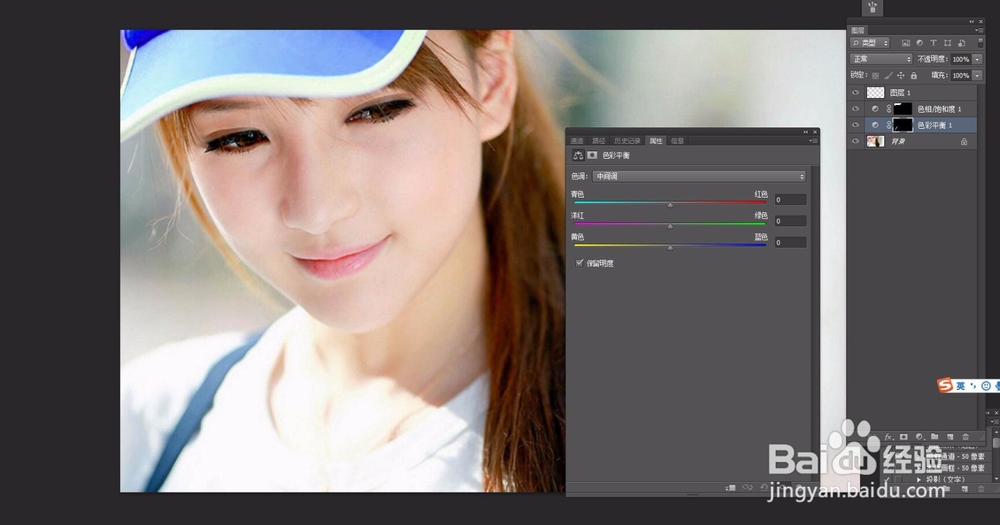Lock image pixels with brush icon

pyautogui.click(x=888, y=75)
